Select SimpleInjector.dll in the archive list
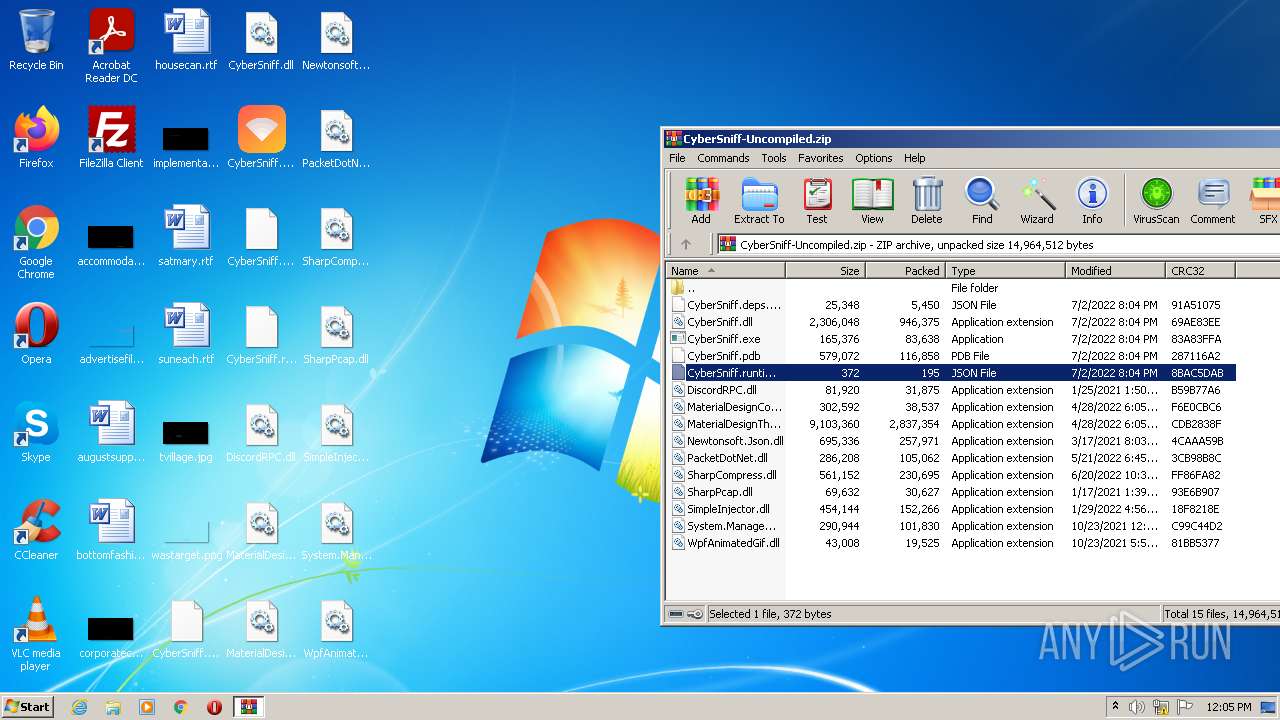The image size is (1280, 720). [953, 509]
